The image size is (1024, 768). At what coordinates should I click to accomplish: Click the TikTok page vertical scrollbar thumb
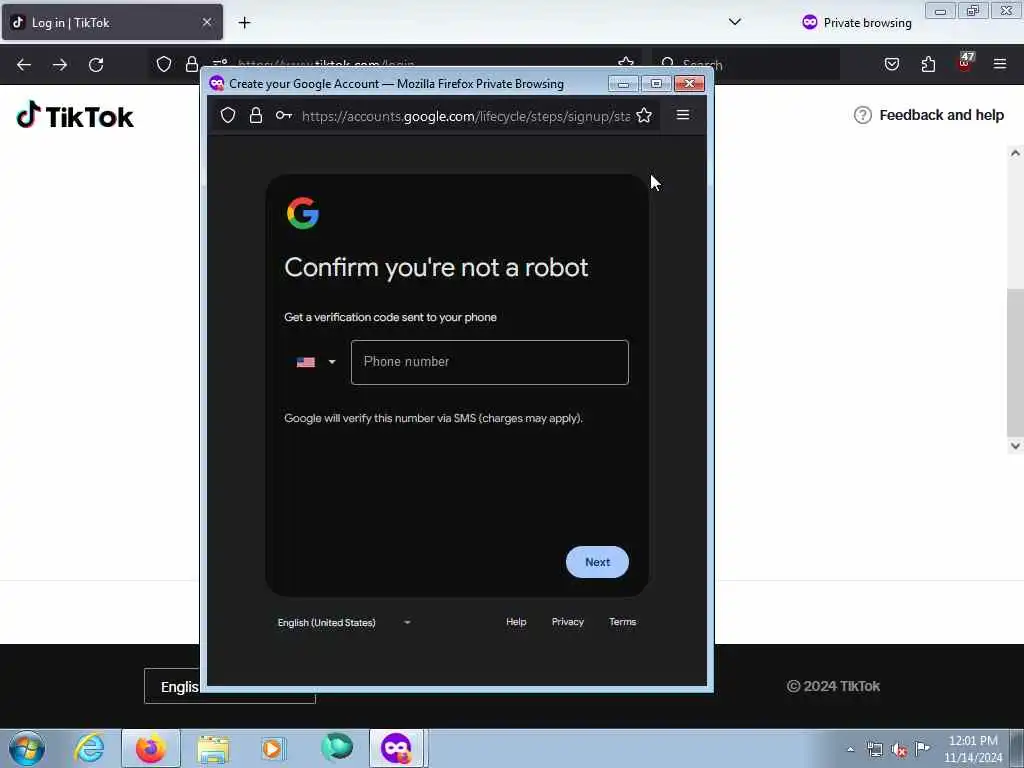(x=1015, y=362)
